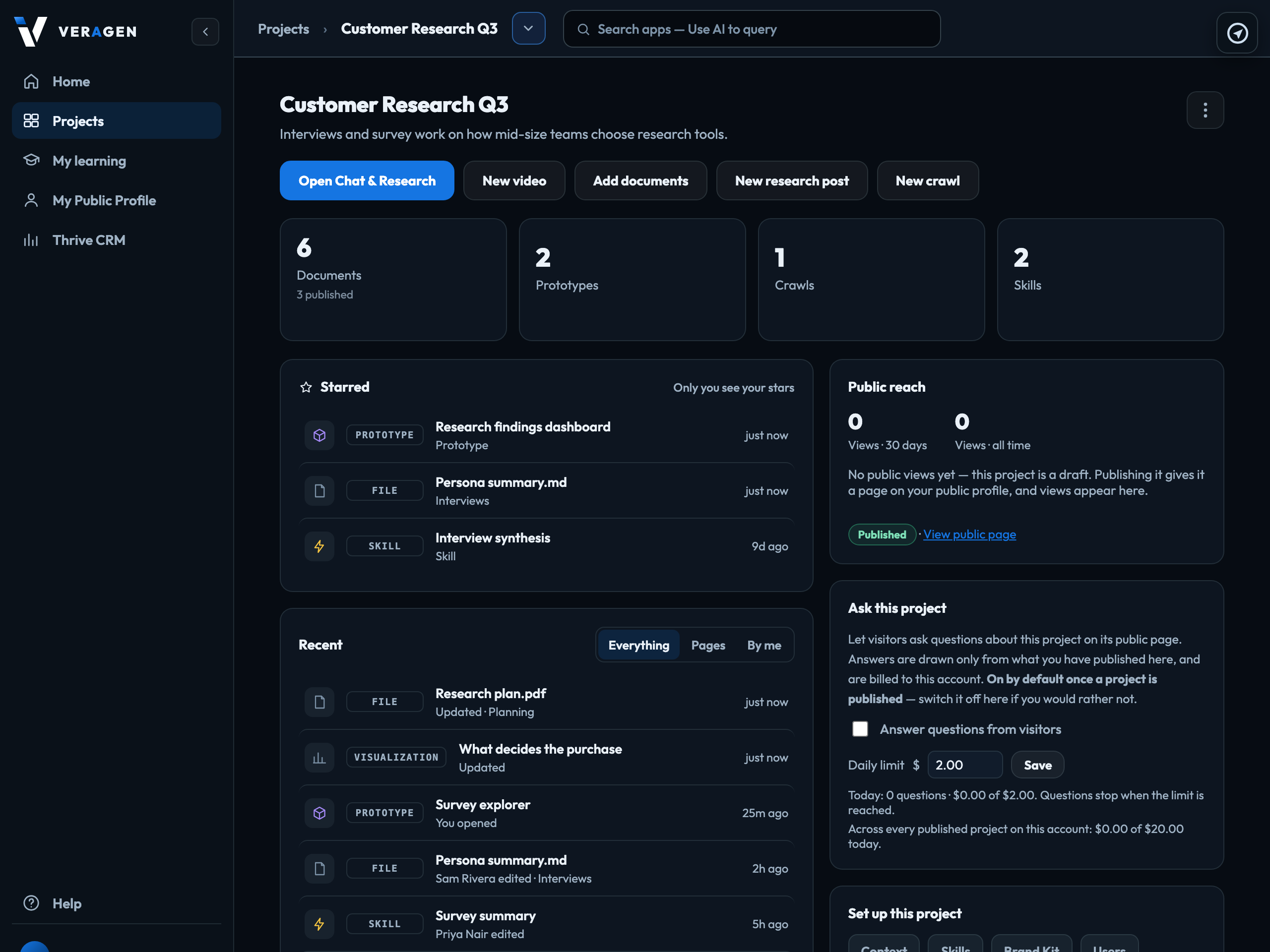
Task: Click the Daily limit amount field
Action: click(x=964, y=765)
